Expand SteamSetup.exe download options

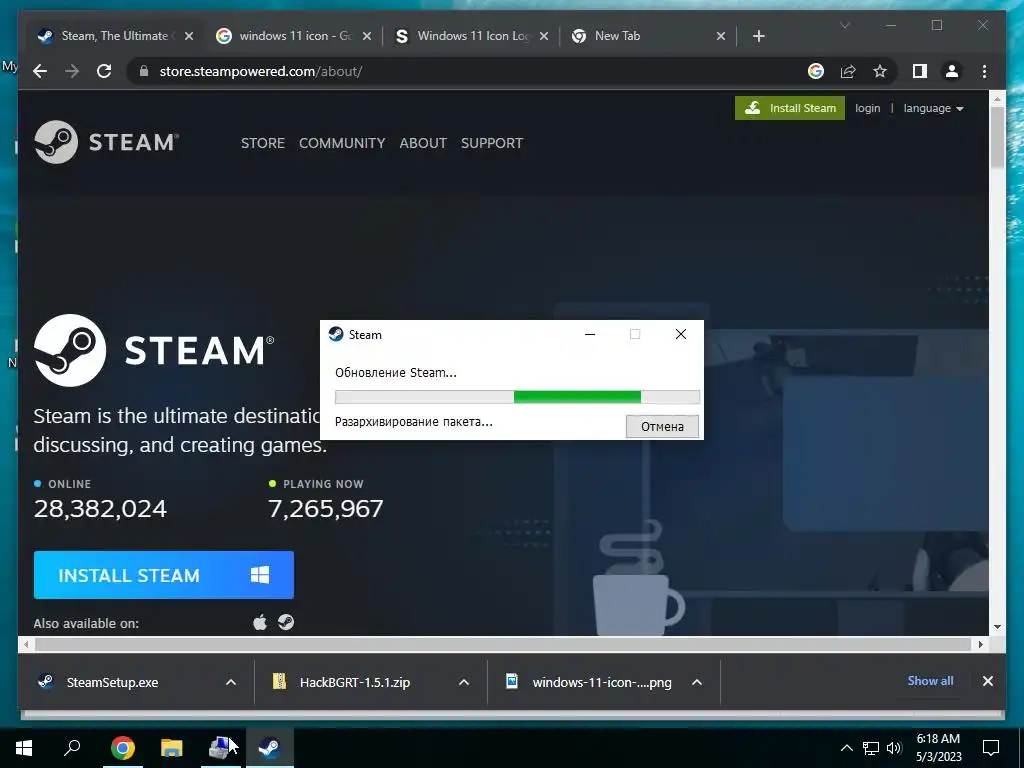tap(231, 682)
